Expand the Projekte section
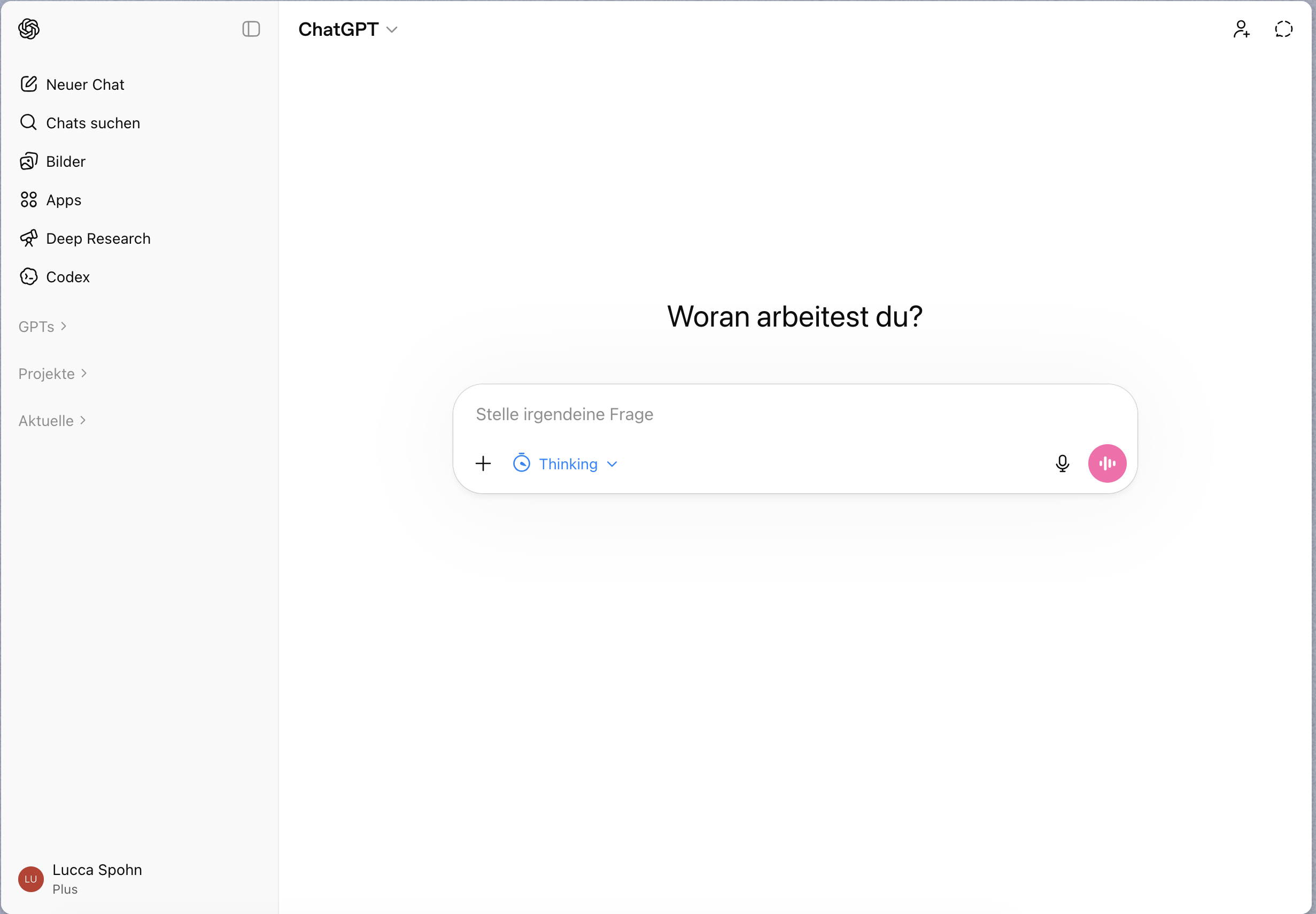 [x=53, y=374]
